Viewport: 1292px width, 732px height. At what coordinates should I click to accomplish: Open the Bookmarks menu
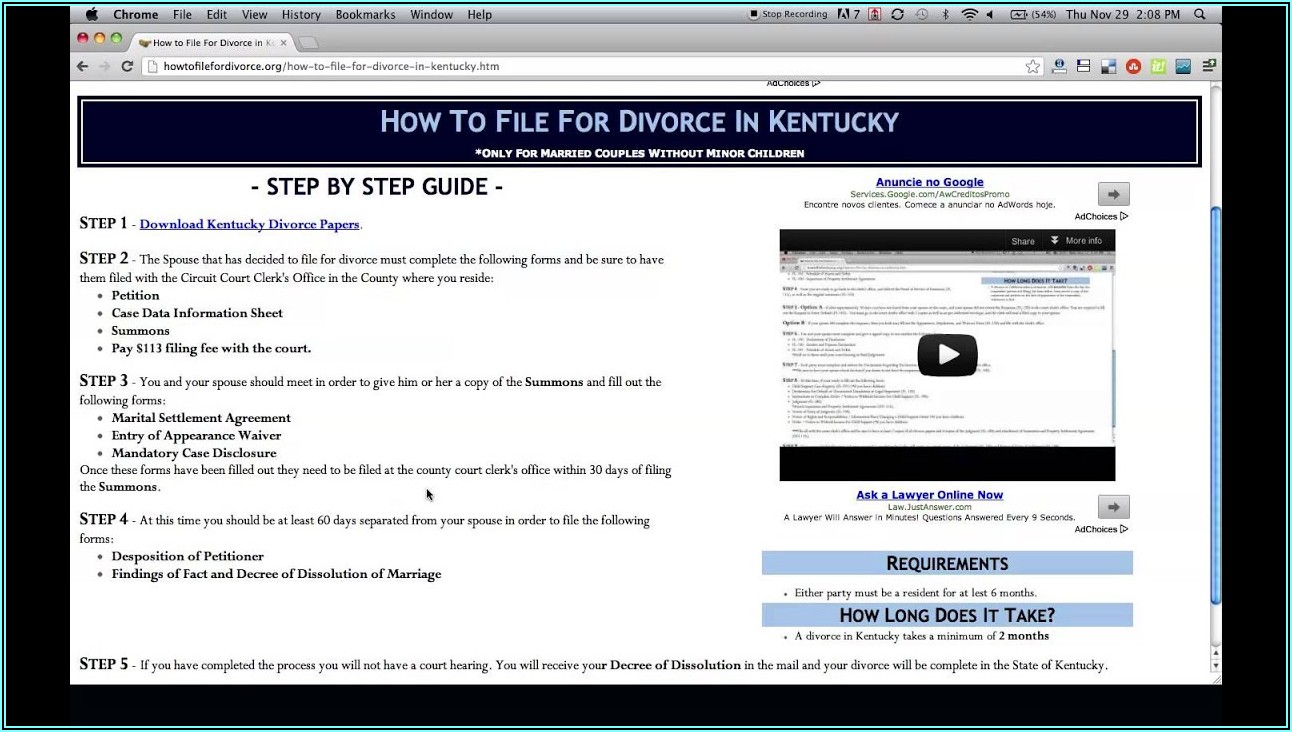pos(365,15)
